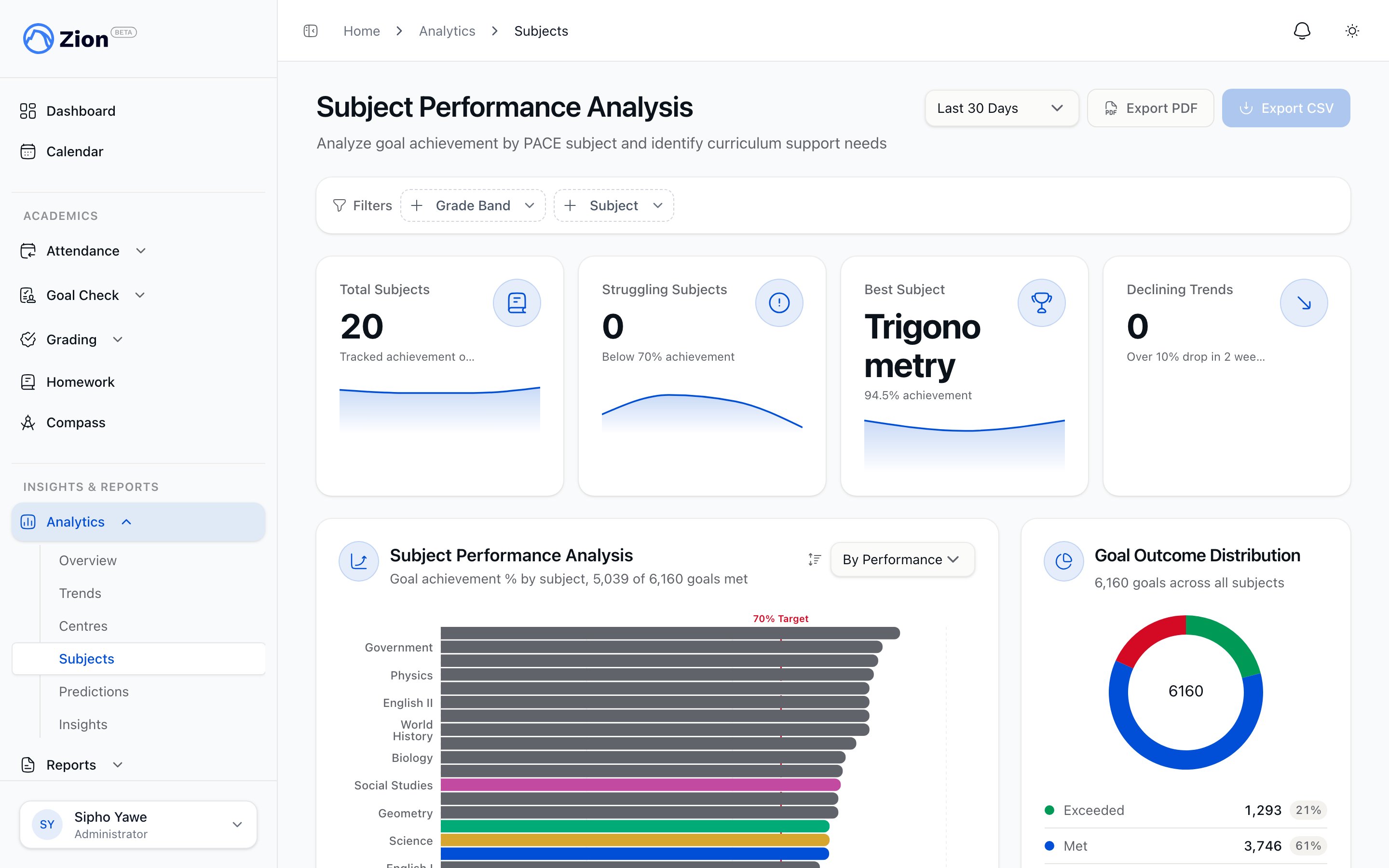Open the Last 30 Days dropdown

click(x=1002, y=108)
